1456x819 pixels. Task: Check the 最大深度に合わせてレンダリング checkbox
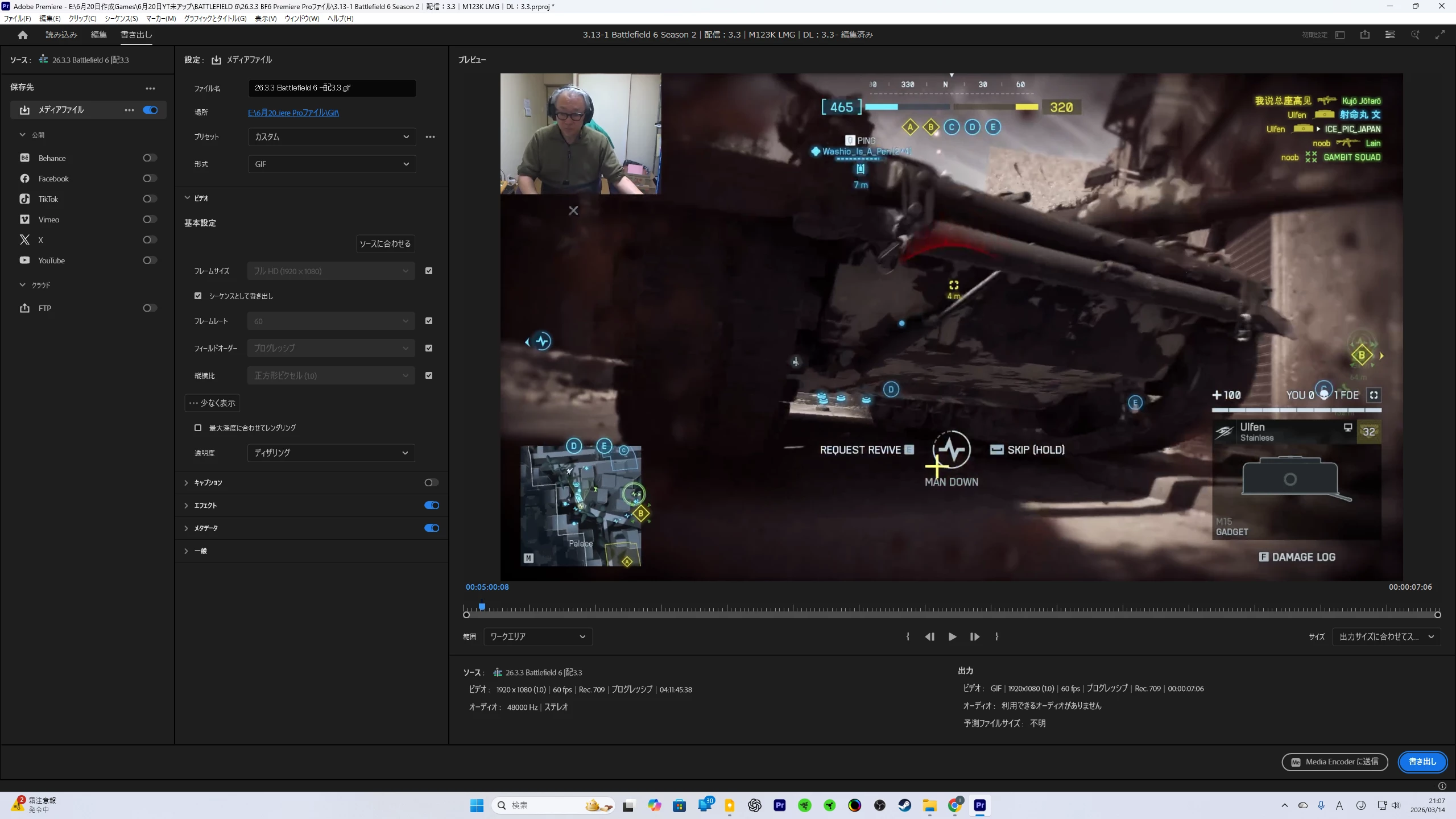point(198,428)
